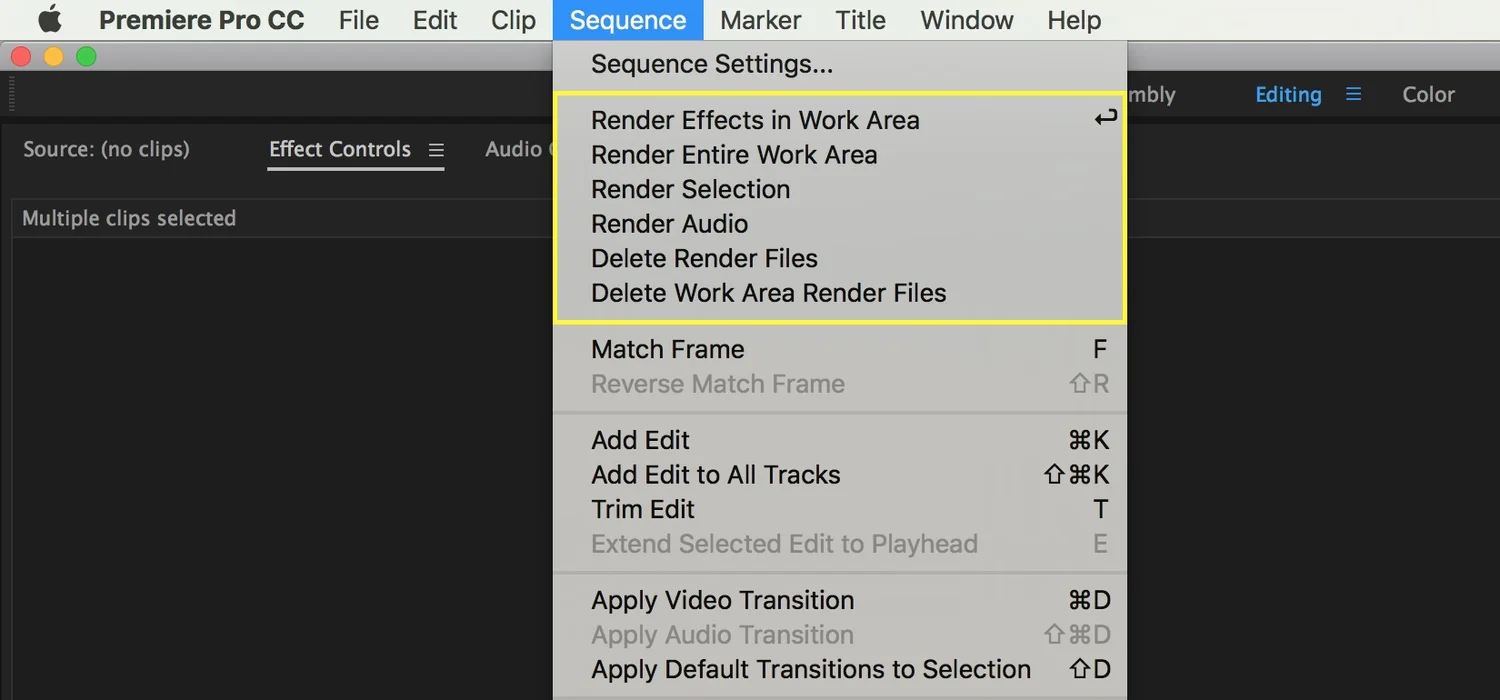Choose Delete Work Area Render Files
The height and width of the screenshot is (700, 1500).
point(840,293)
